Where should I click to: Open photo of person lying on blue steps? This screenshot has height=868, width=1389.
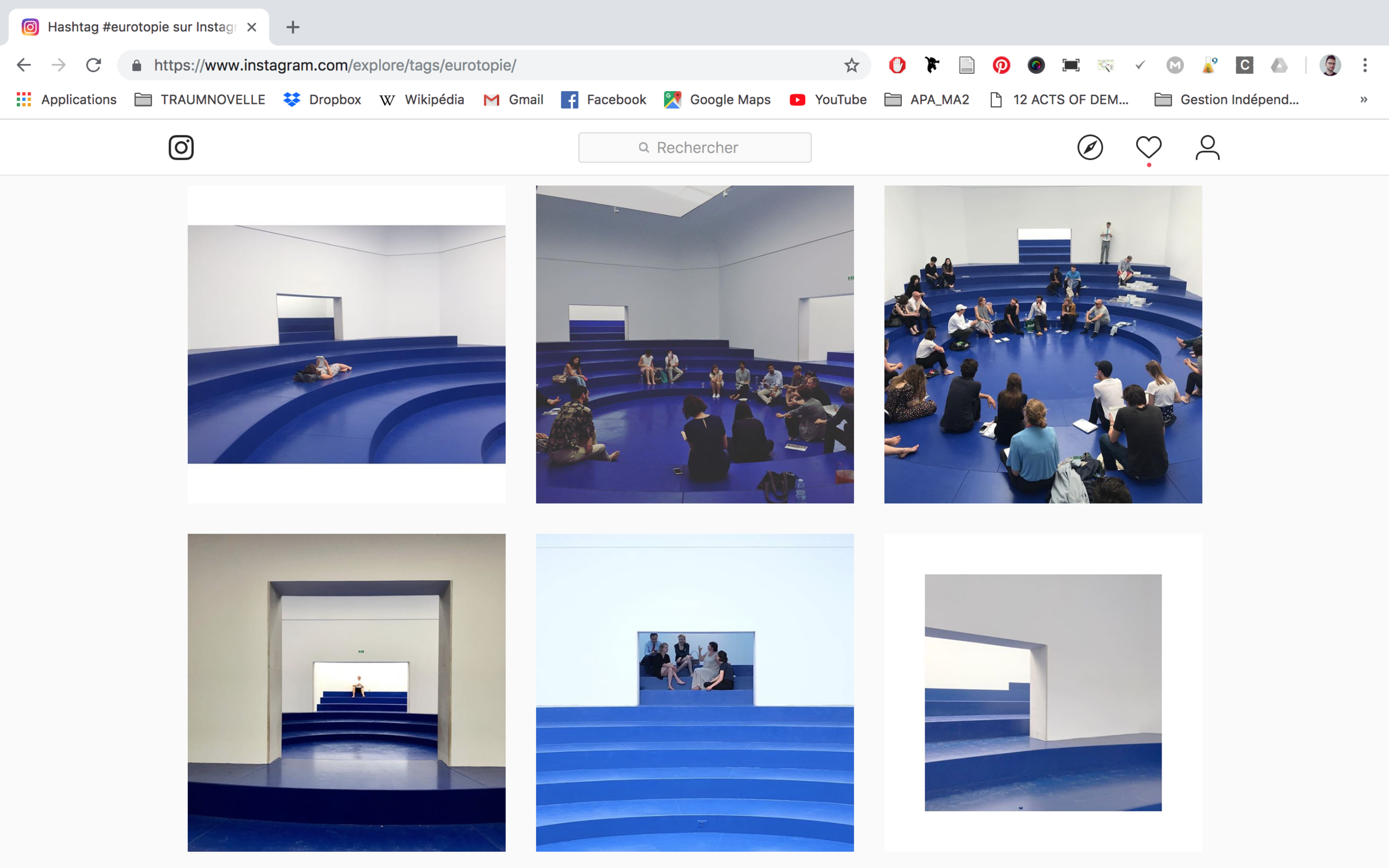[346, 344]
